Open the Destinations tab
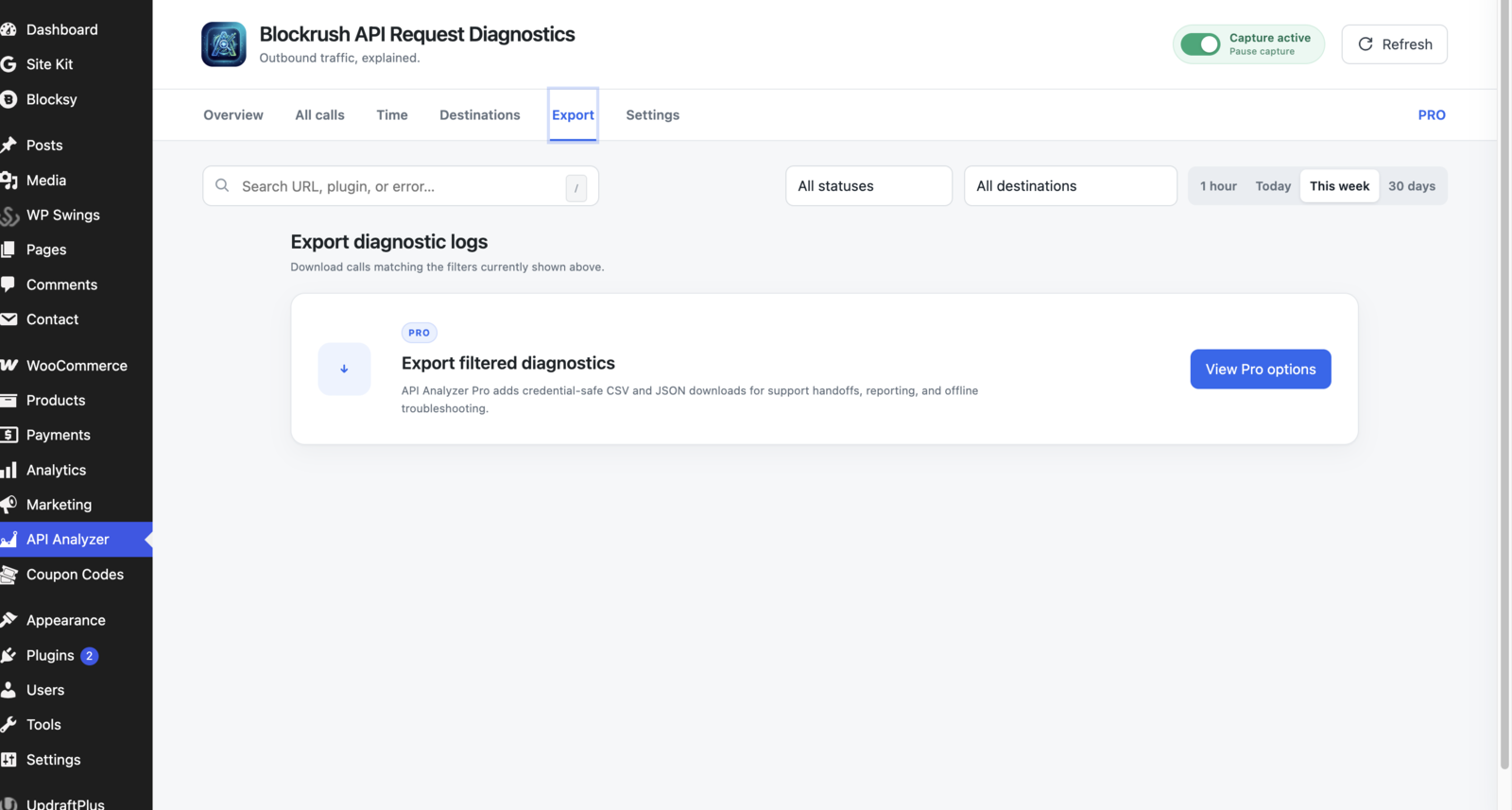Viewport: 1512px width, 810px height. 480,115
